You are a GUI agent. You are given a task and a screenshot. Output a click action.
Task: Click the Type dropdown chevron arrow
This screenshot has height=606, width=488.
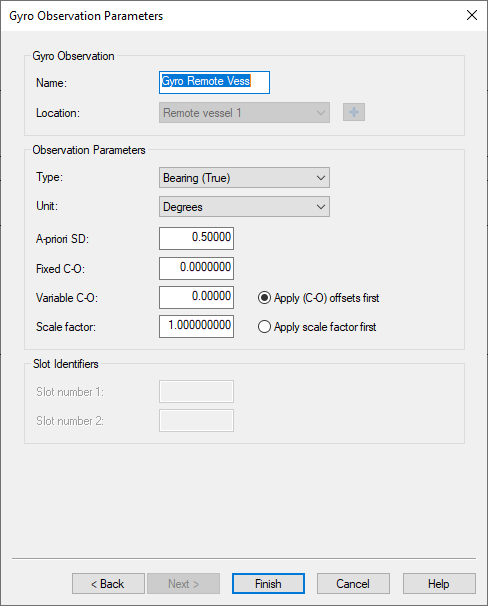[x=321, y=178]
